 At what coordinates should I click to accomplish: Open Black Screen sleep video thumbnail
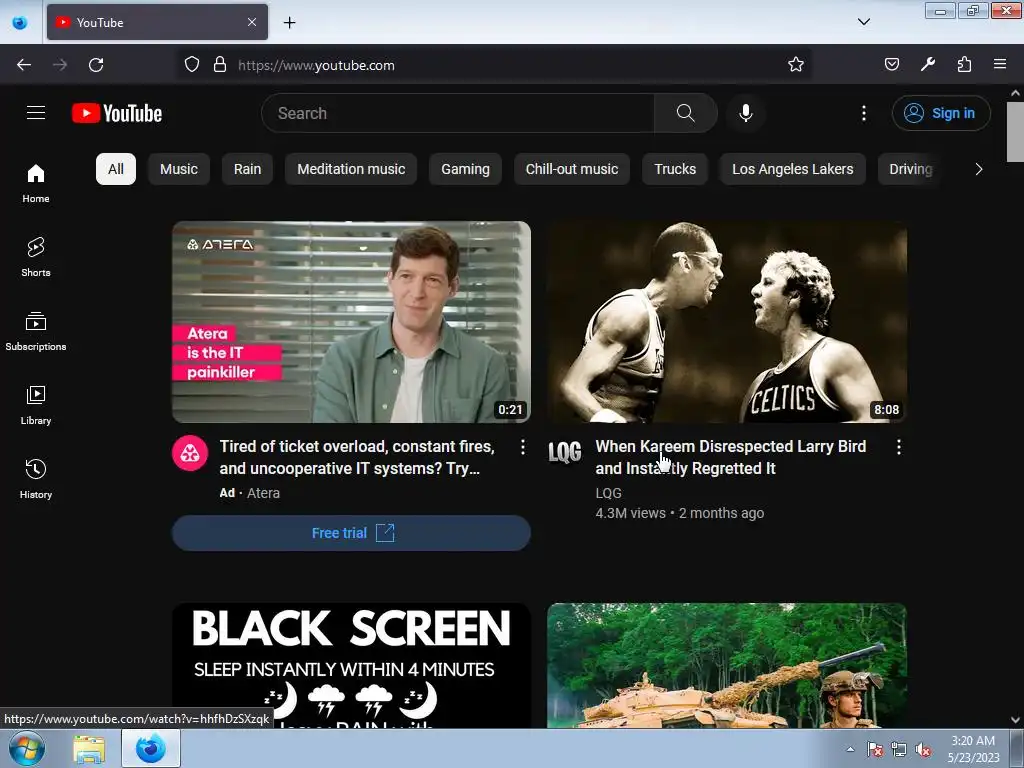(351, 665)
